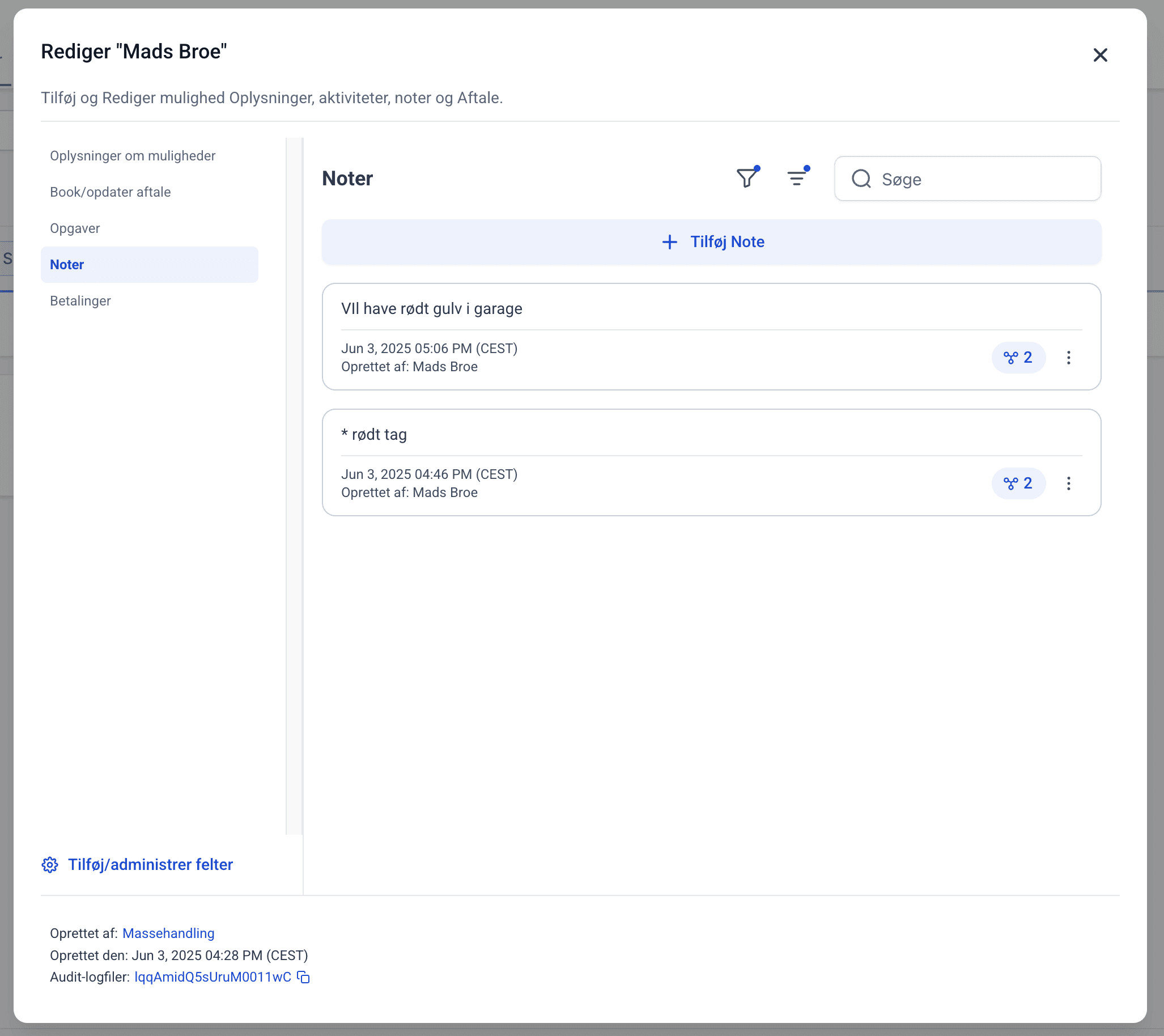The image size is (1164, 1036).
Task: Open relations badge on 'rødt tag' note
Action: coord(1018,483)
